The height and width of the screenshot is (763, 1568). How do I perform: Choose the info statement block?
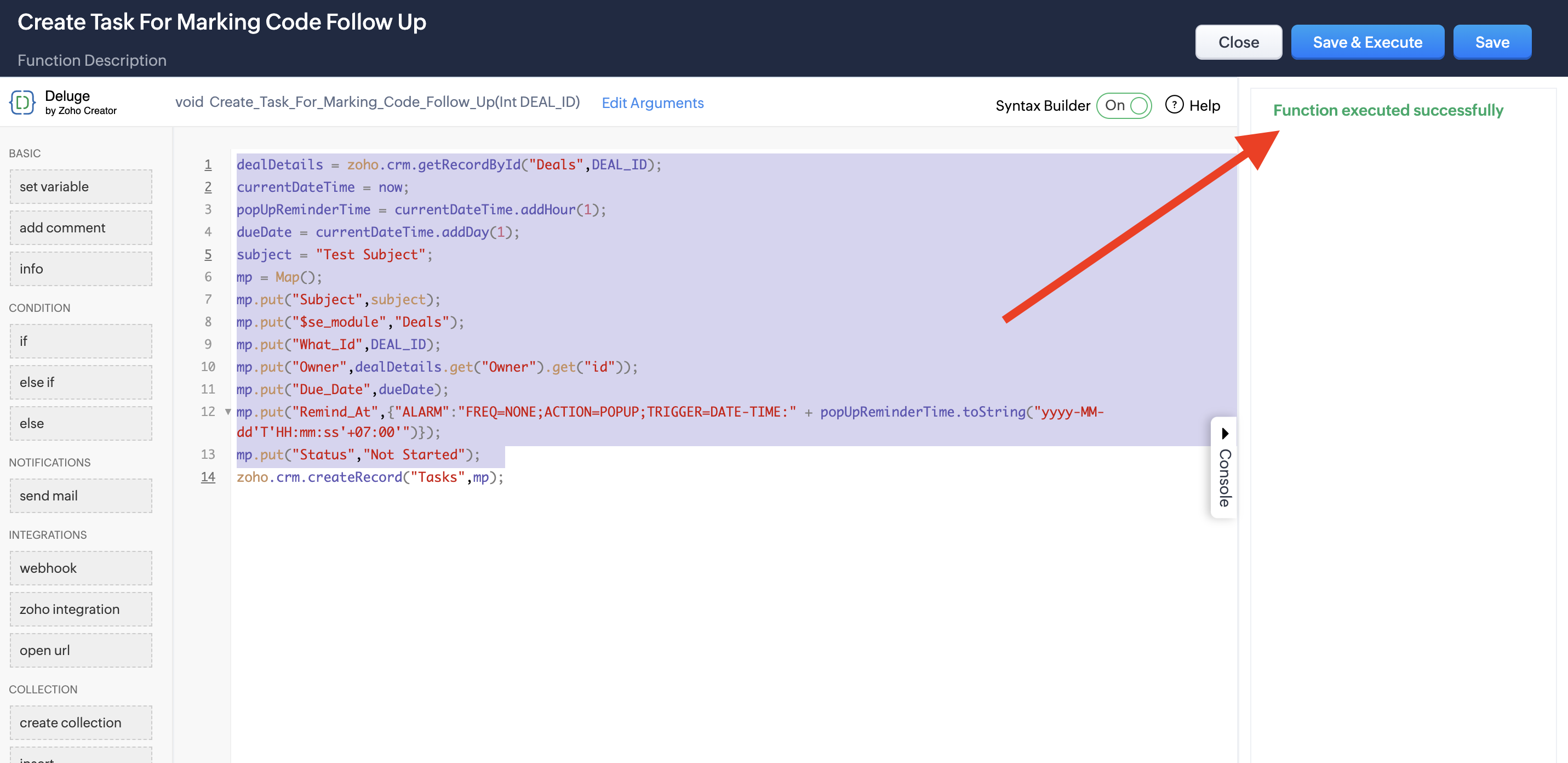pos(81,269)
